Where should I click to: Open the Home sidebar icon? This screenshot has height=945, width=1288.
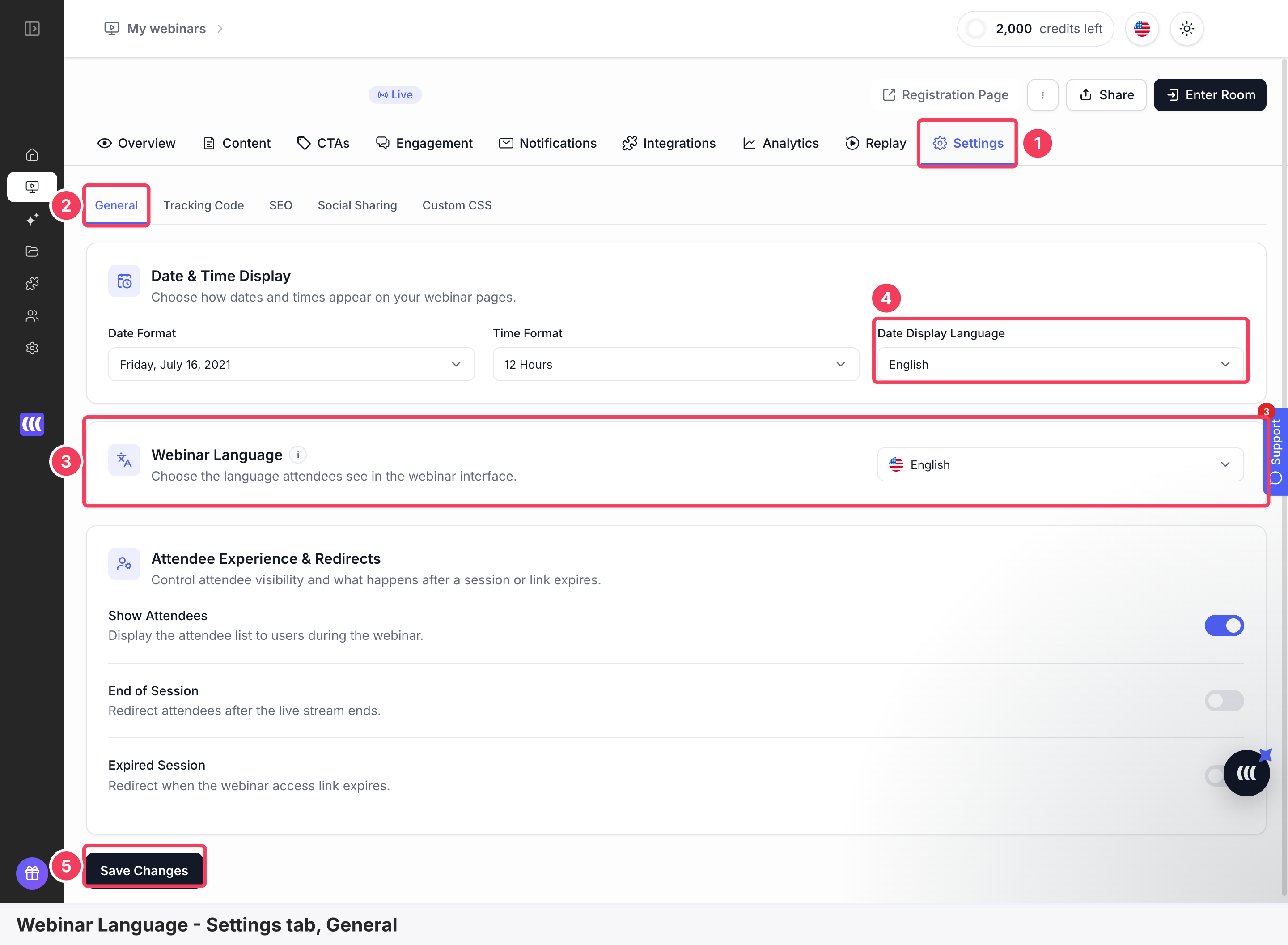click(32, 154)
